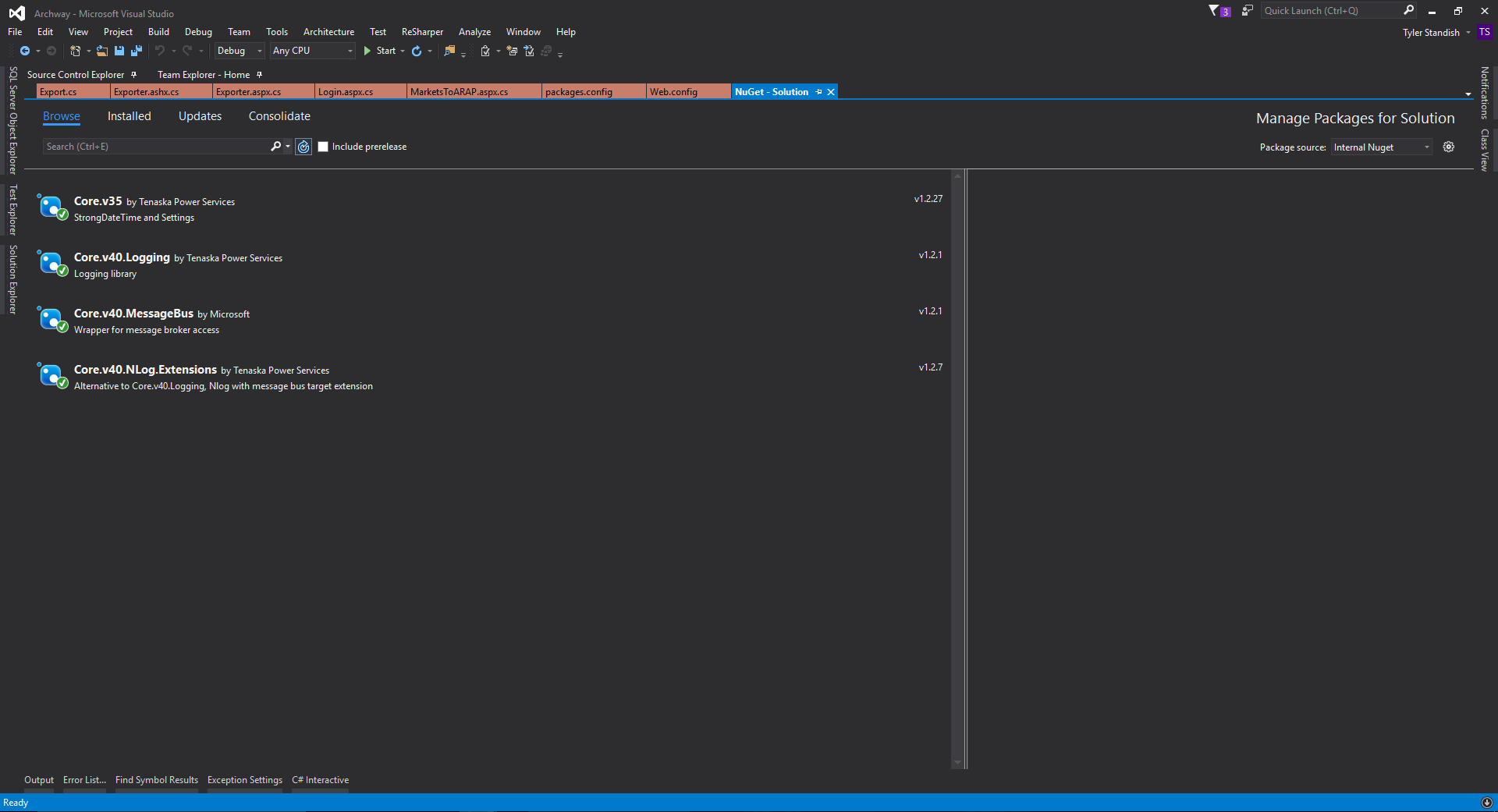This screenshot has height=812, width=1498.
Task: Open the C# Interactive panel
Action: (320, 780)
